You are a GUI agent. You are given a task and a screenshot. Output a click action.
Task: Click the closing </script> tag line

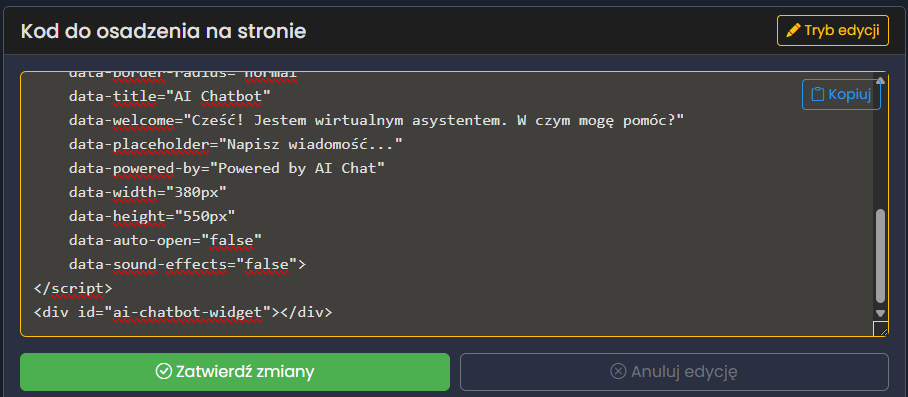click(73, 288)
